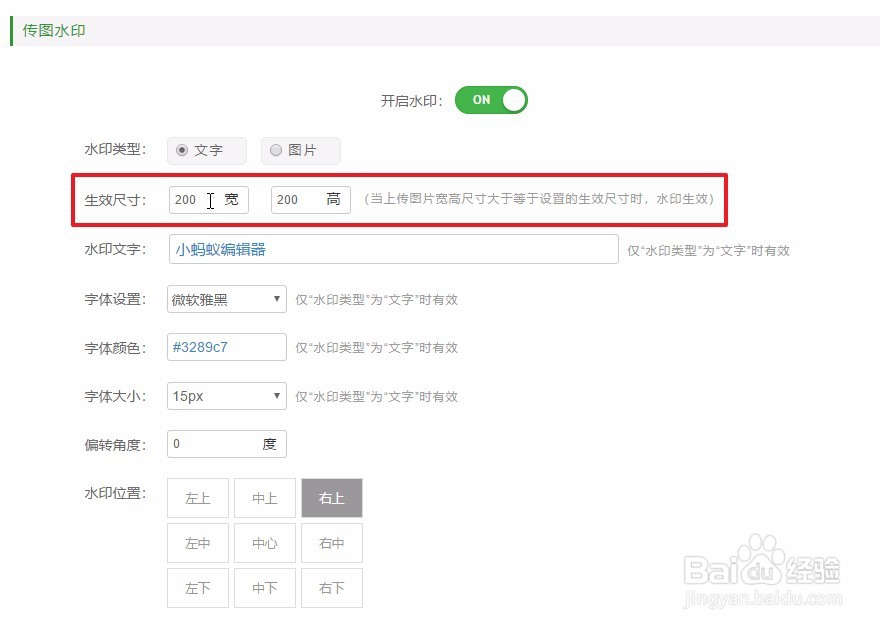Toggle off the 开启水印 switch
The image size is (892, 629).
[x=490, y=100]
